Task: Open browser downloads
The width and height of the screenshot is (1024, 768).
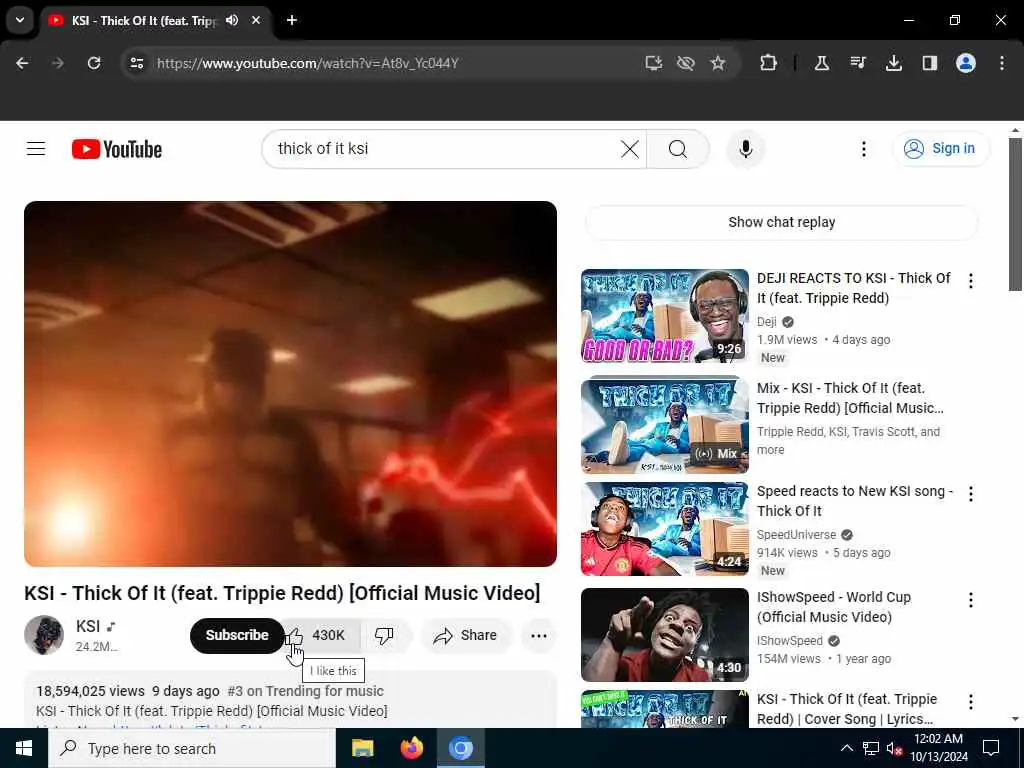Action: tap(894, 63)
